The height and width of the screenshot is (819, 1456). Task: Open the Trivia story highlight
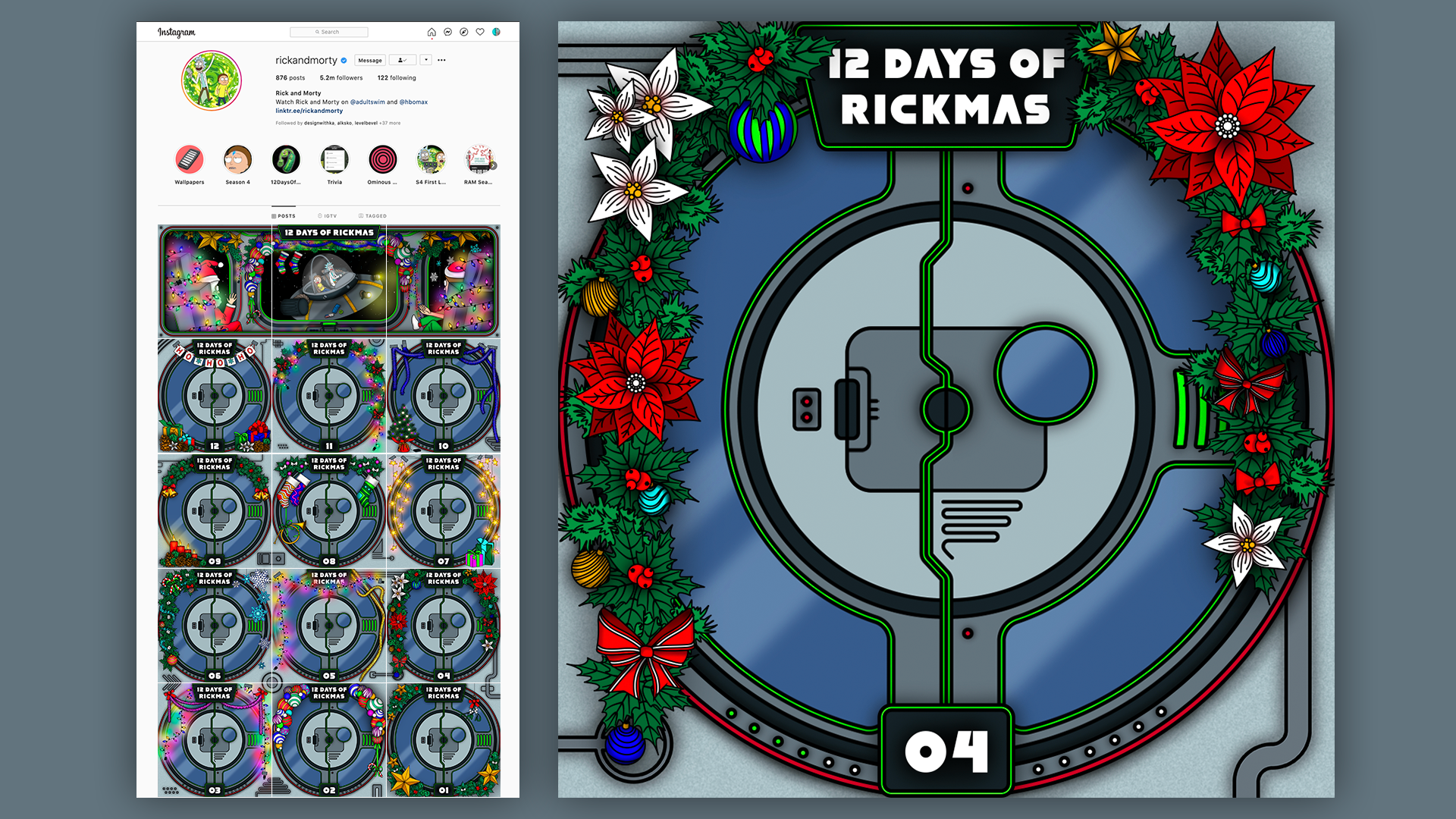[x=334, y=165]
